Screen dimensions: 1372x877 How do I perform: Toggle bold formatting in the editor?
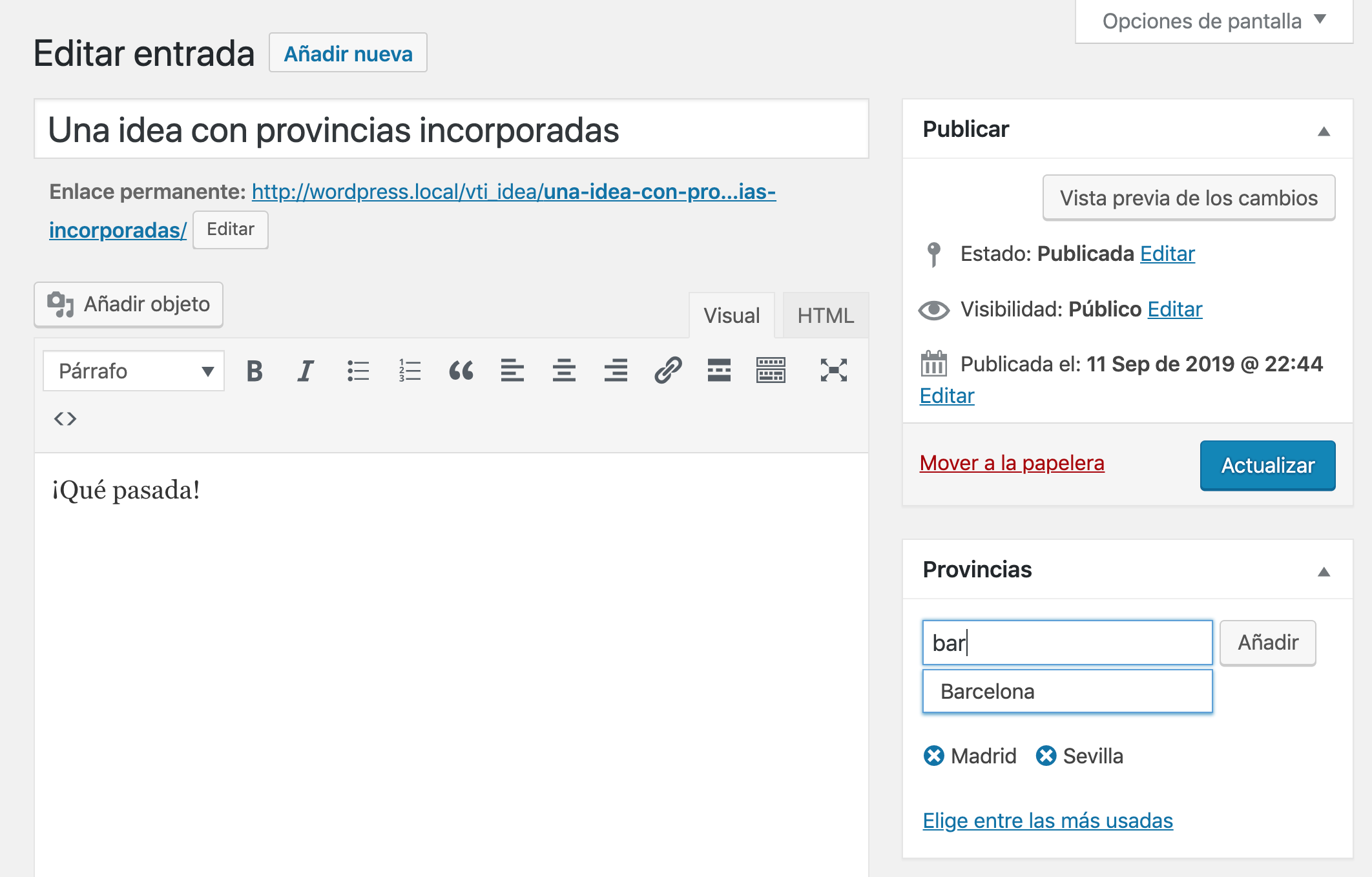(x=255, y=371)
